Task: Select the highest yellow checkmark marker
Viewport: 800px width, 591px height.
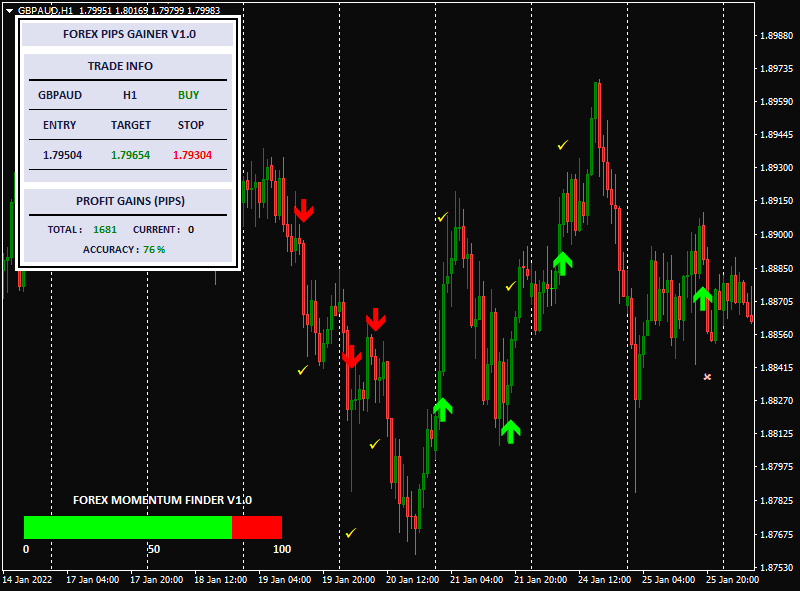Action: tap(563, 145)
